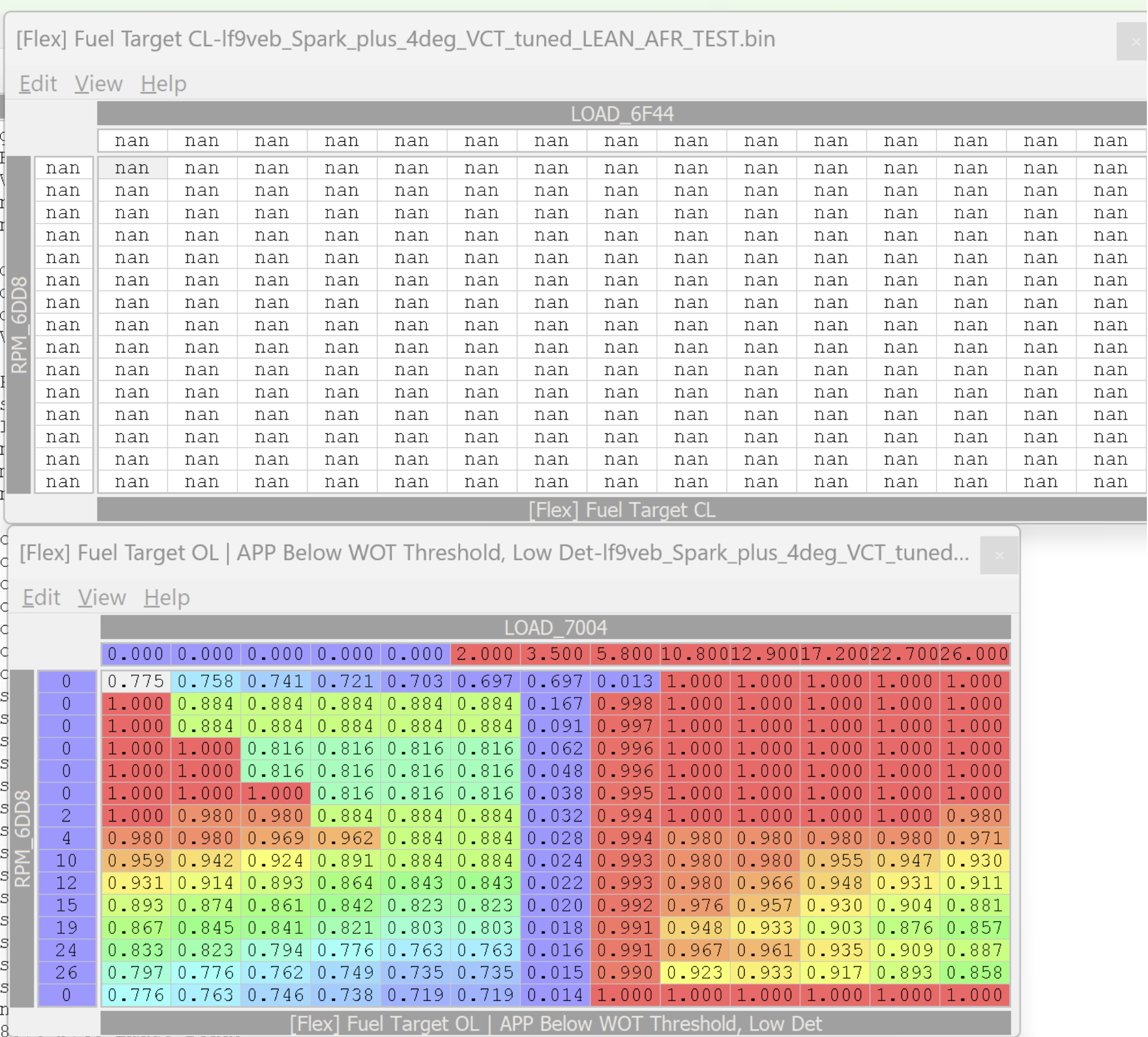Image resolution: width=1148 pixels, height=1037 pixels.
Task: Click the 5.800 load axis cell
Action: pos(625,654)
